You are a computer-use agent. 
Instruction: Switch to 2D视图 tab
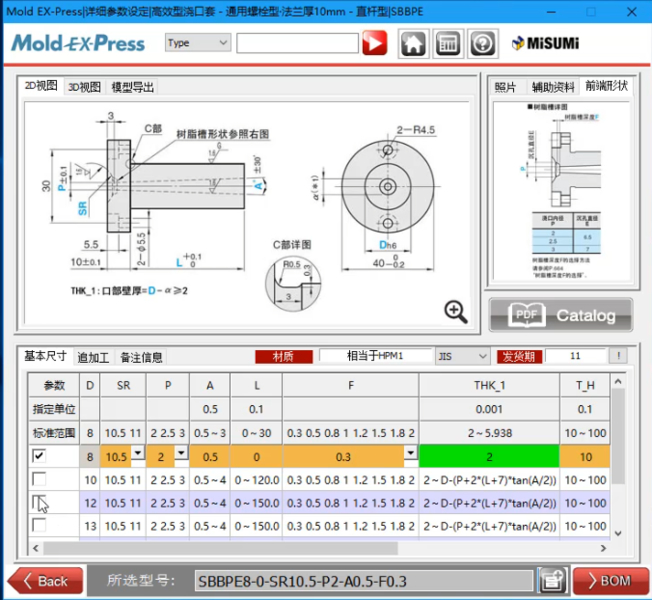(41, 86)
